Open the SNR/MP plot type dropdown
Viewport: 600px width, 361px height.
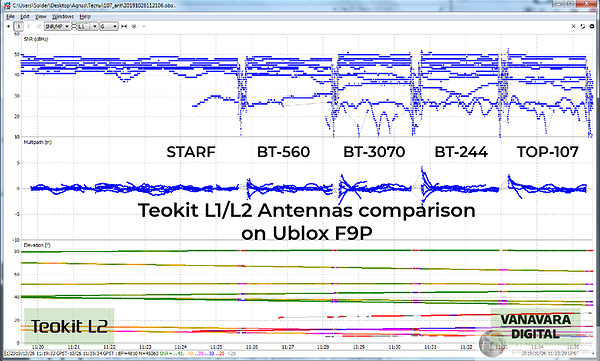pos(57,26)
